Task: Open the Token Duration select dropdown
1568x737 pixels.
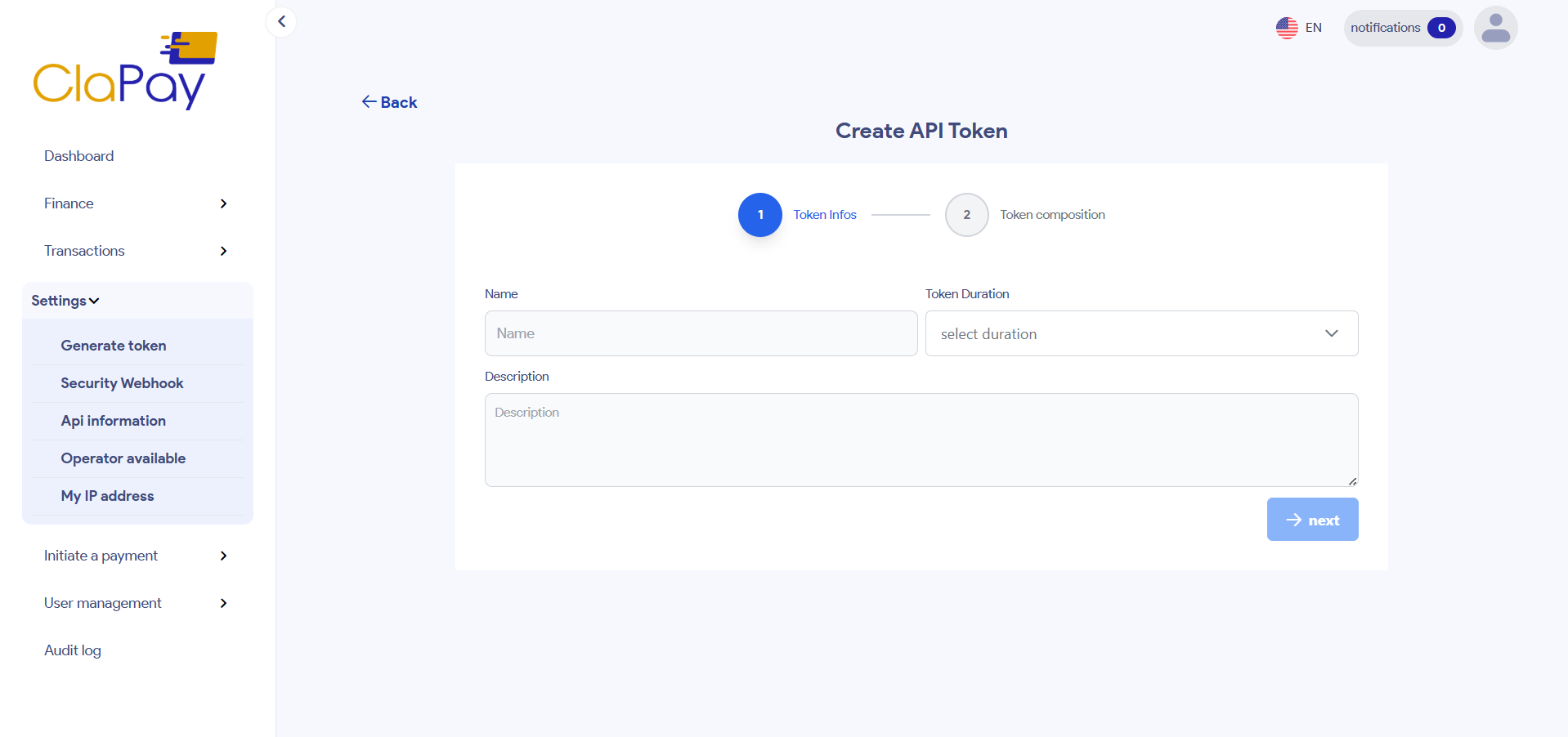Action: click(x=1140, y=333)
